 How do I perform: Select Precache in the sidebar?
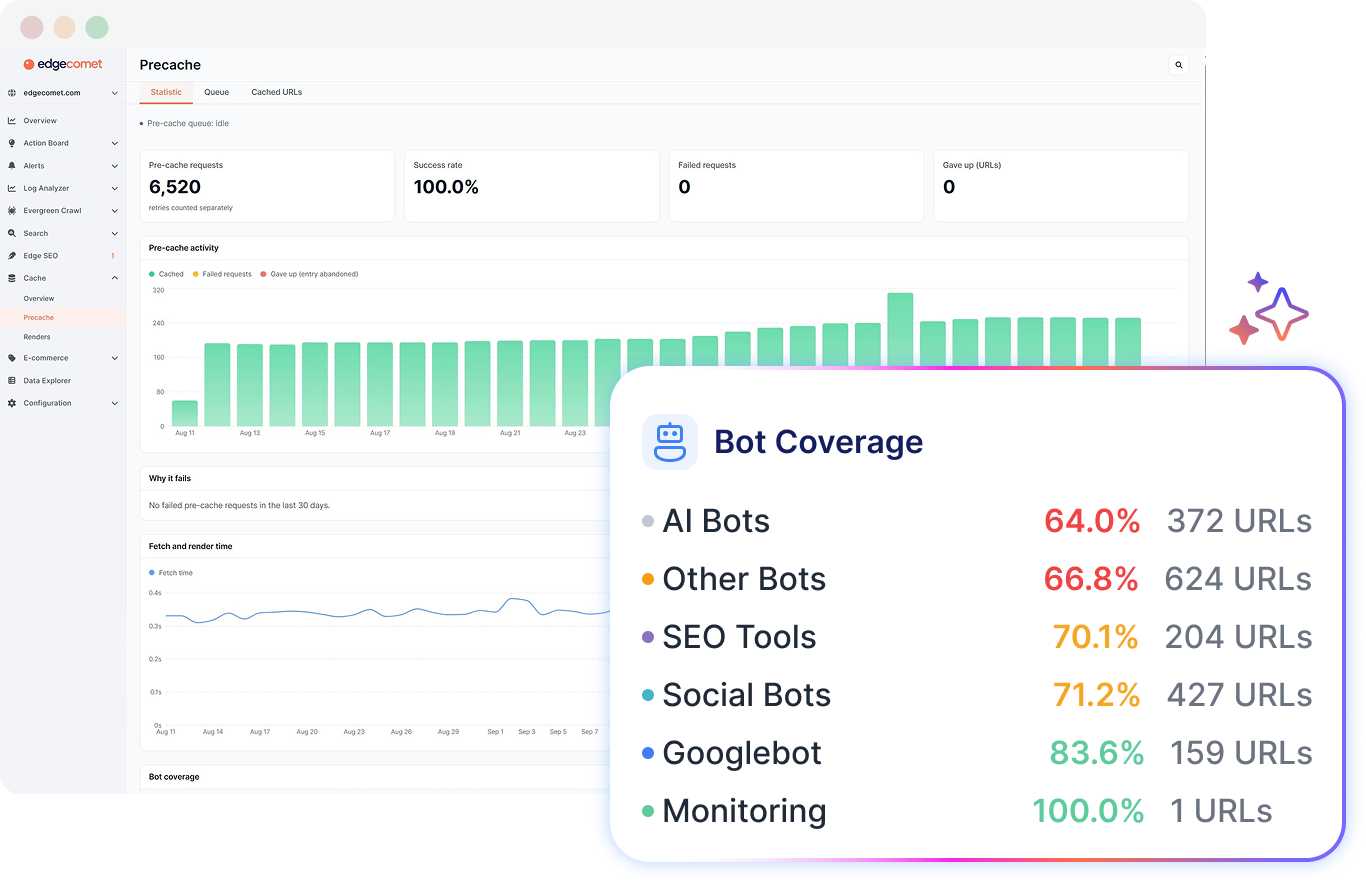click(x=63, y=318)
